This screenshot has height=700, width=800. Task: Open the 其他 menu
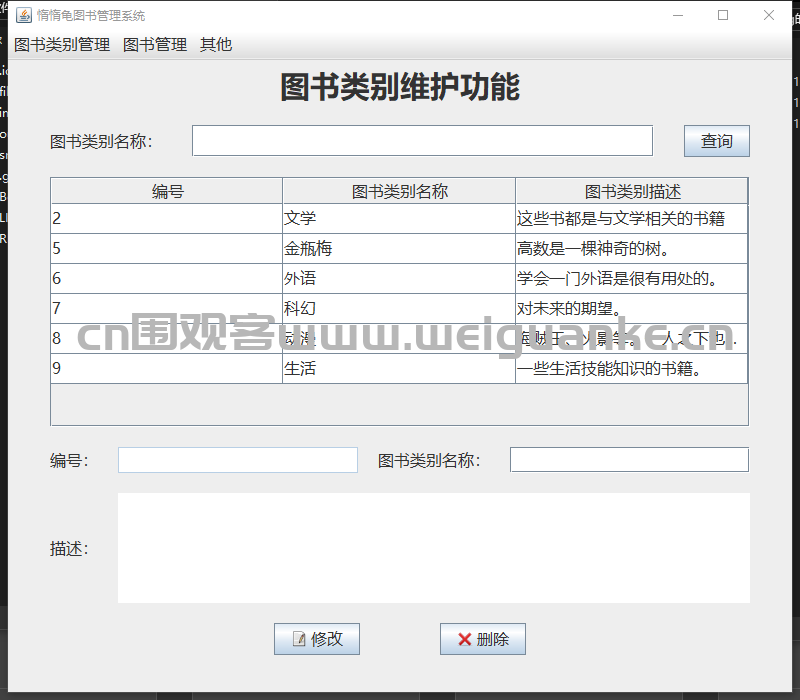[216, 44]
